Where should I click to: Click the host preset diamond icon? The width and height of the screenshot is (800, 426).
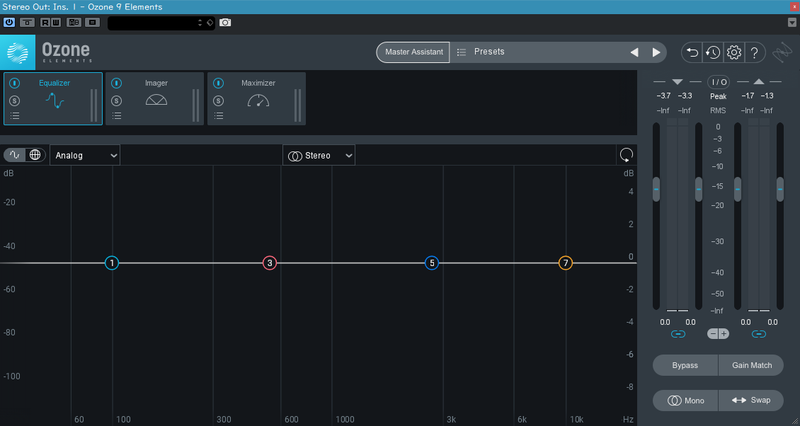click(210, 22)
